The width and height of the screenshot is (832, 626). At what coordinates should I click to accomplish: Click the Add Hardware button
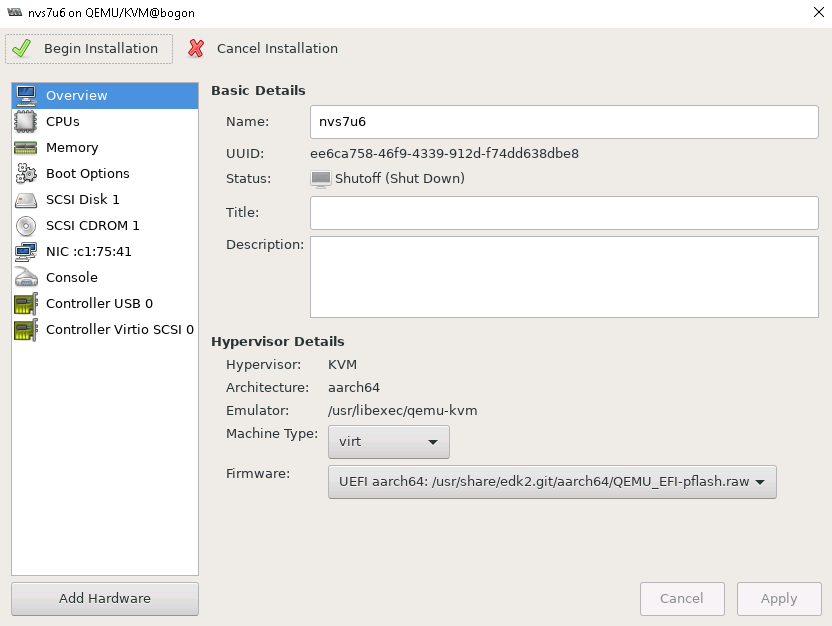click(105, 598)
